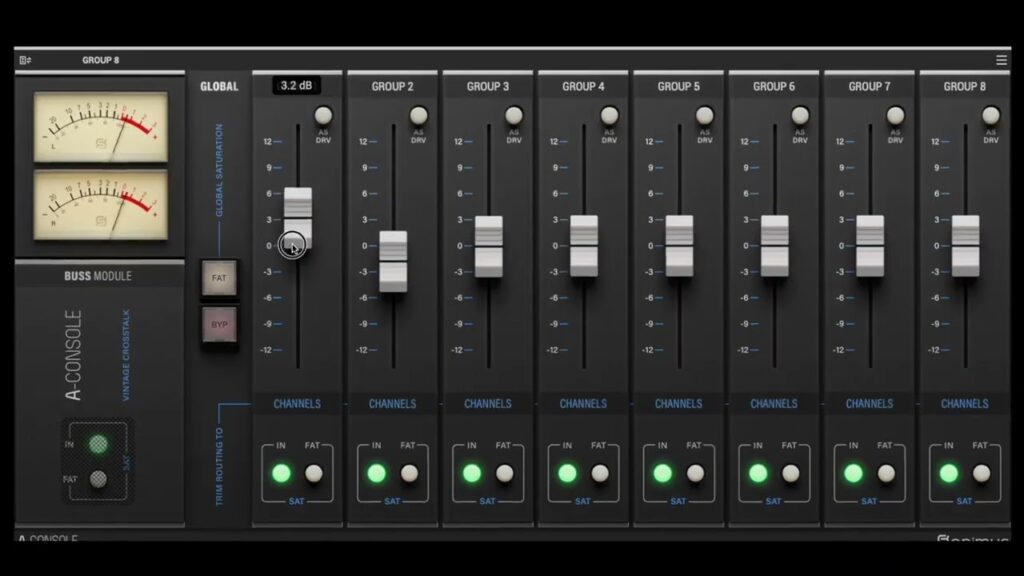Open Group 4 CHANNELS routing
This screenshot has width=1024, height=576.
tap(583, 404)
